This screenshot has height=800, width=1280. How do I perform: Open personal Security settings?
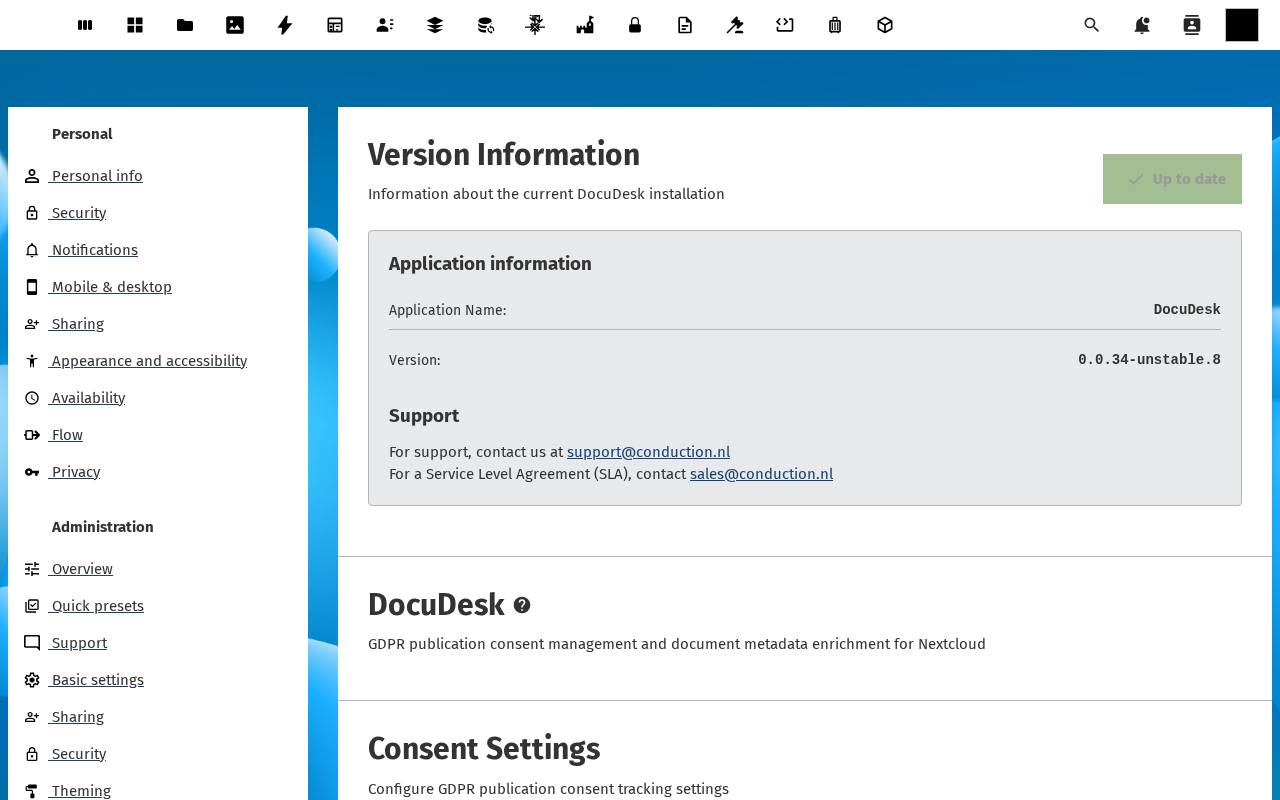coord(78,213)
